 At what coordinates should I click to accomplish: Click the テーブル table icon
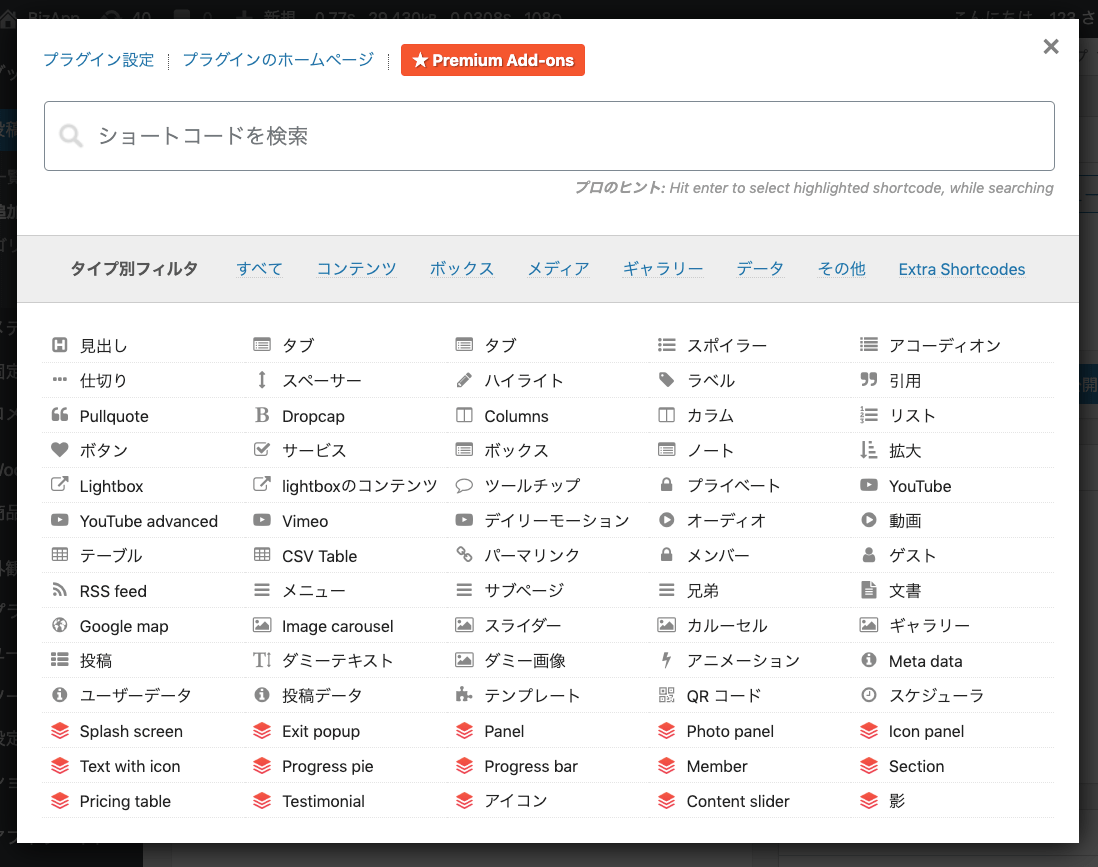point(60,555)
